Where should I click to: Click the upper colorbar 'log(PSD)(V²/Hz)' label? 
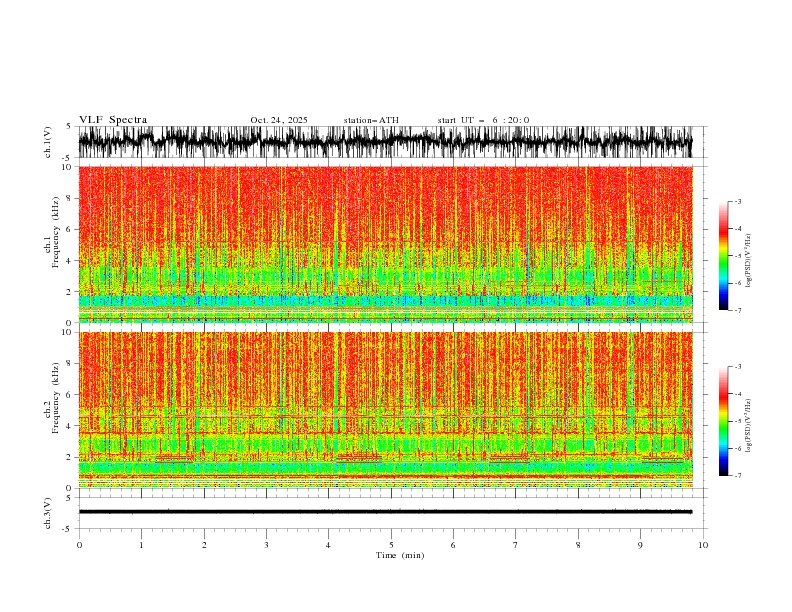pyautogui.click(x=749, y=261)
